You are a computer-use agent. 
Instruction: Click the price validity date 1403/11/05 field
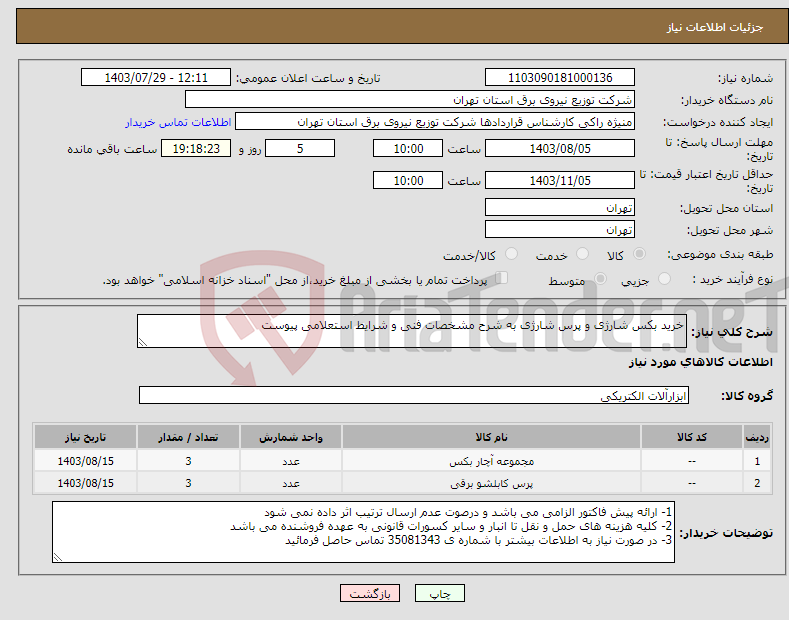(x=560, y=180)
